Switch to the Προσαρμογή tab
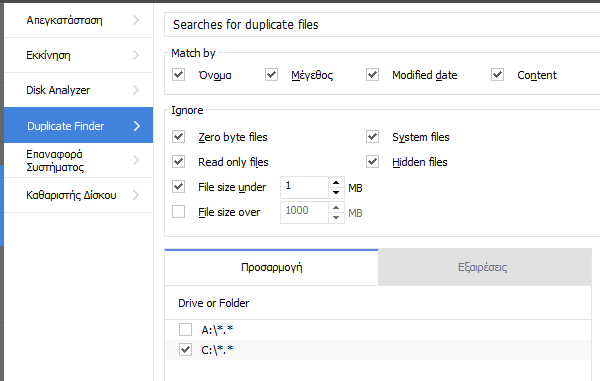Viewport: 600px width, 381px height. tap(271, 267)
